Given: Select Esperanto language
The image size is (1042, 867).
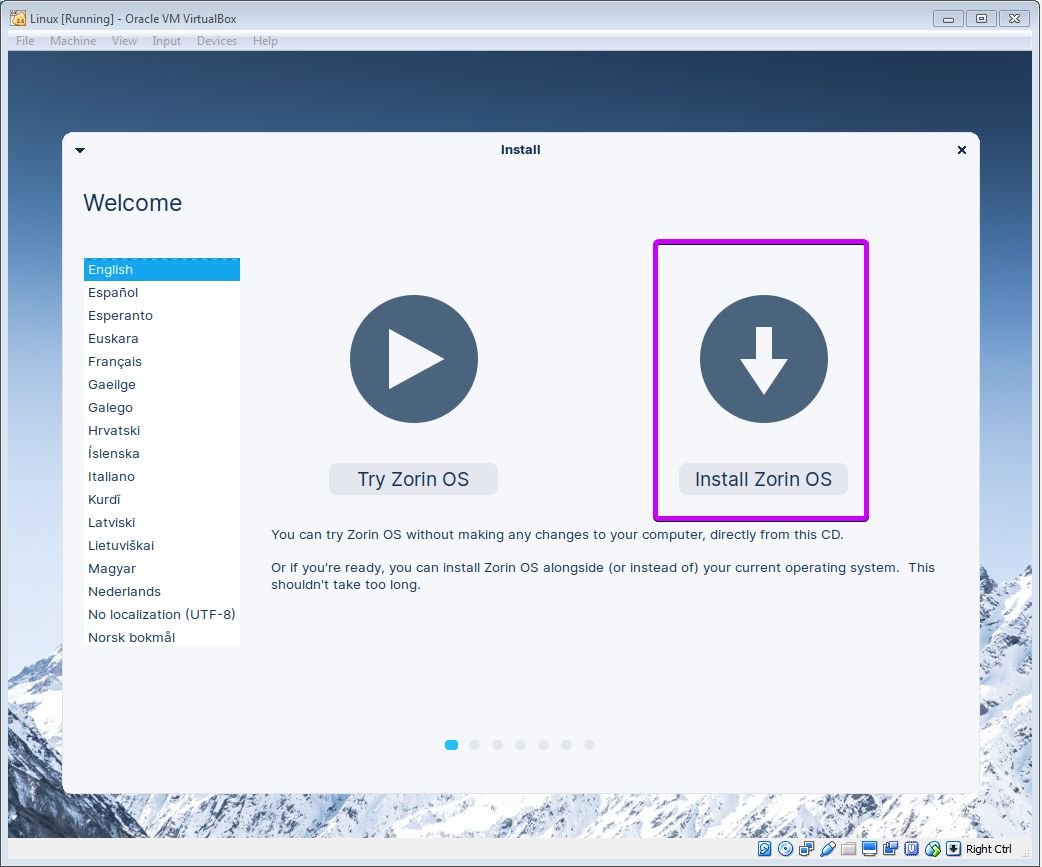Looking at the screenshot, I should tap(161, 316).
